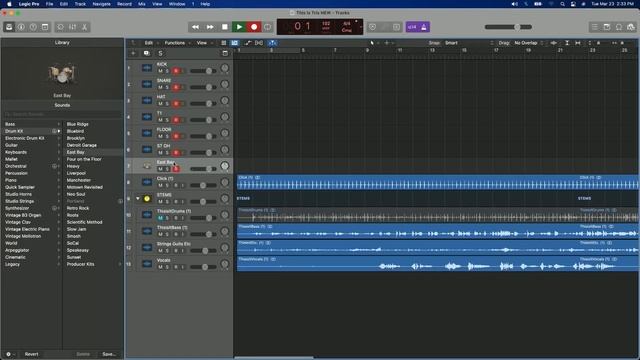Toggle the purple Count-in button
This screenshot has height=360, width=640.
pos(412,27)
